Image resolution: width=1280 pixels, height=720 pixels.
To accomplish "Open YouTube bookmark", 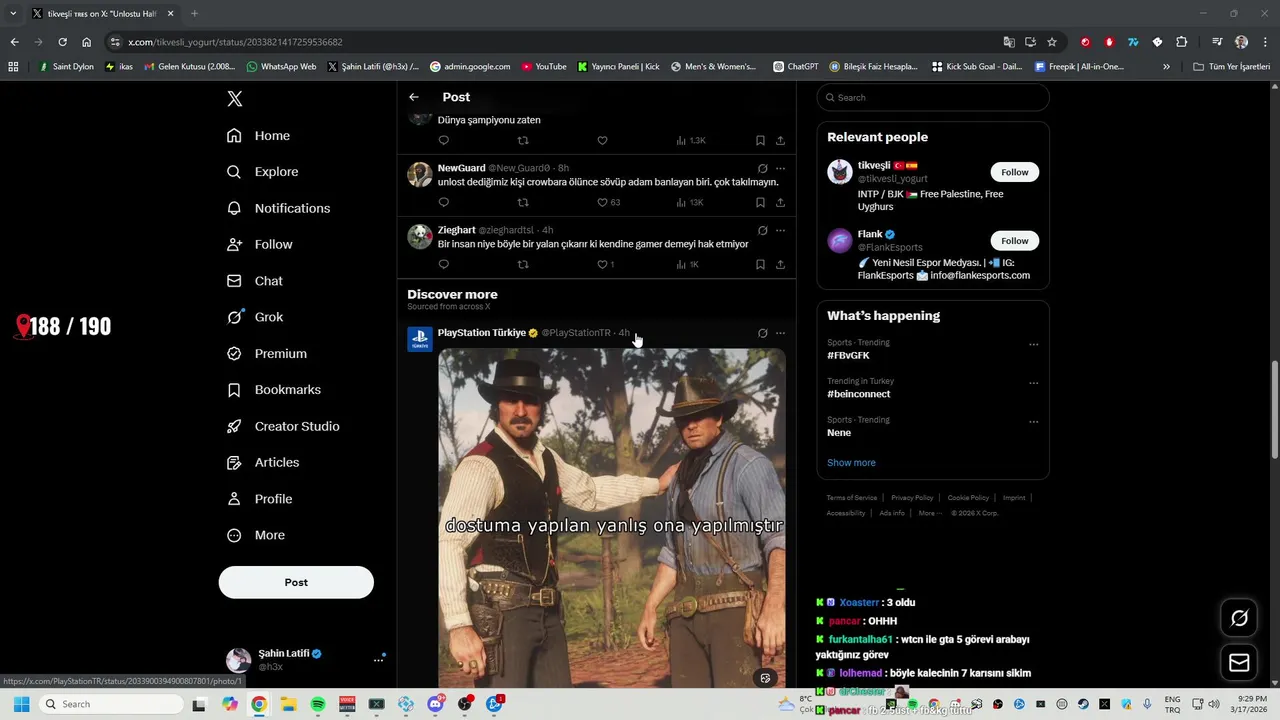I will click(544, 67).
